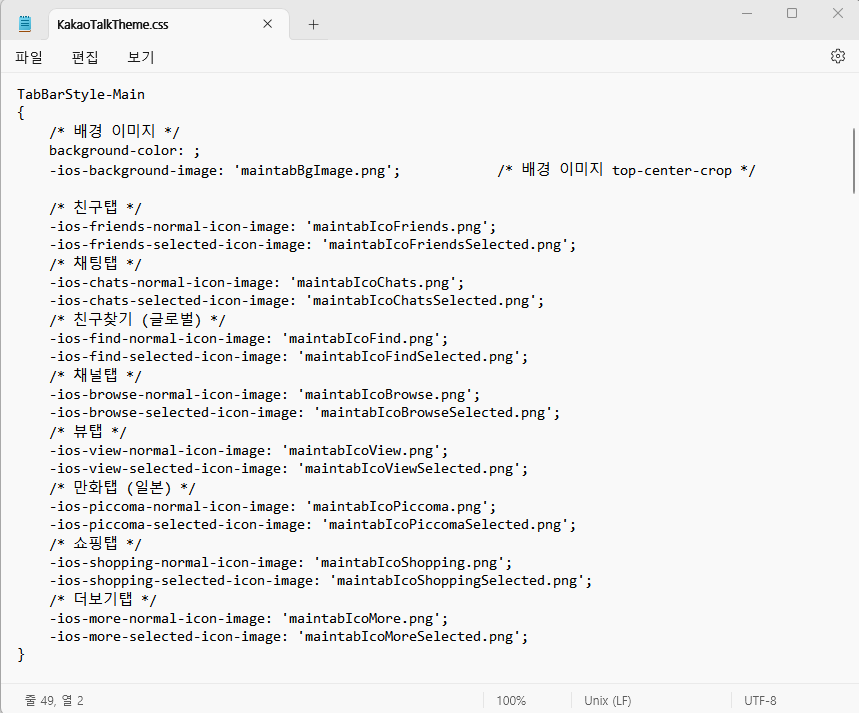Click the /* 채널탭 */ comment
The image size is (859, 713).
click(95, 375)
